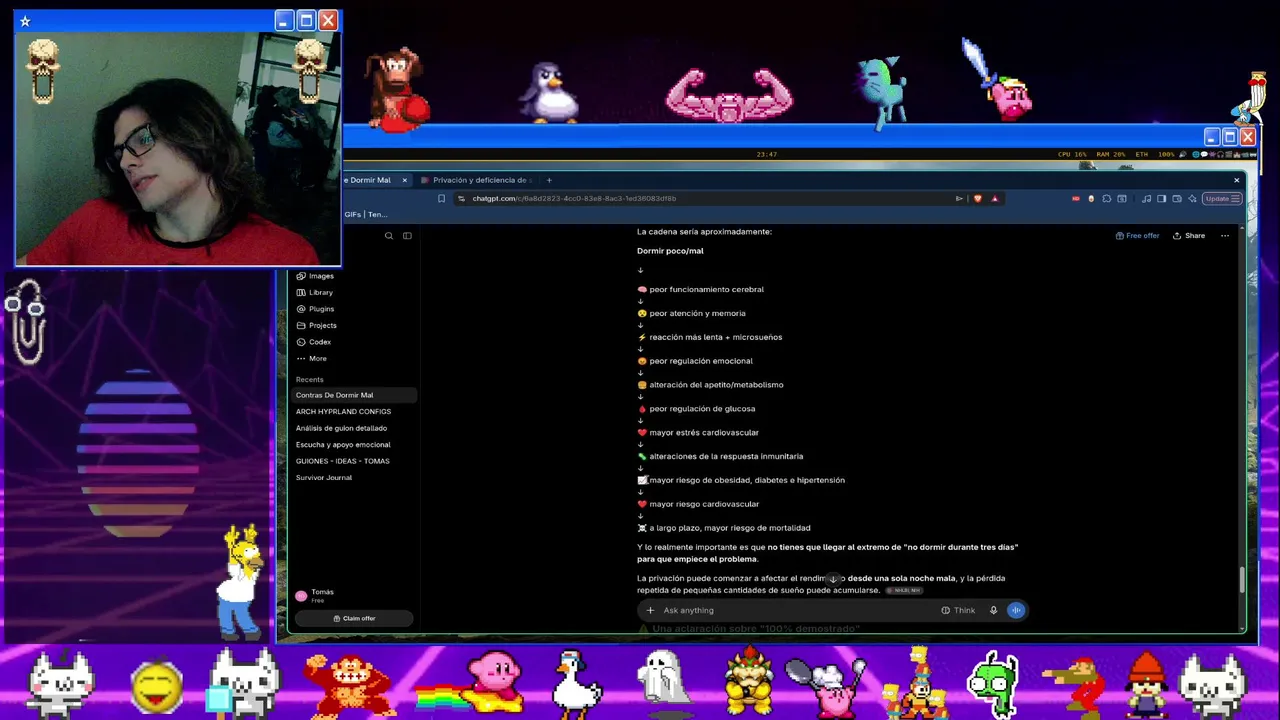Click the 'peor regulación de glucosa' line

(x=696, y=409)
